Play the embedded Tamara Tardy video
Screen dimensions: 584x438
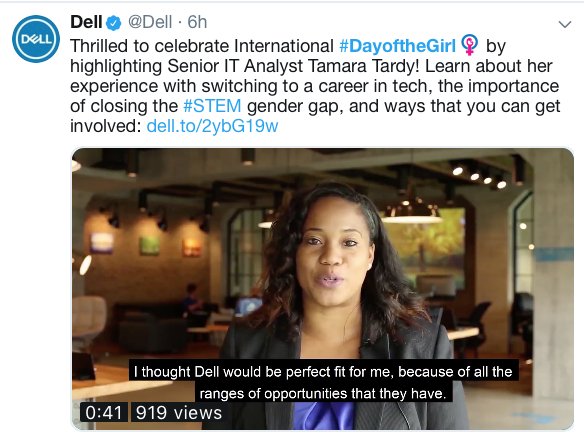point(323,289)
